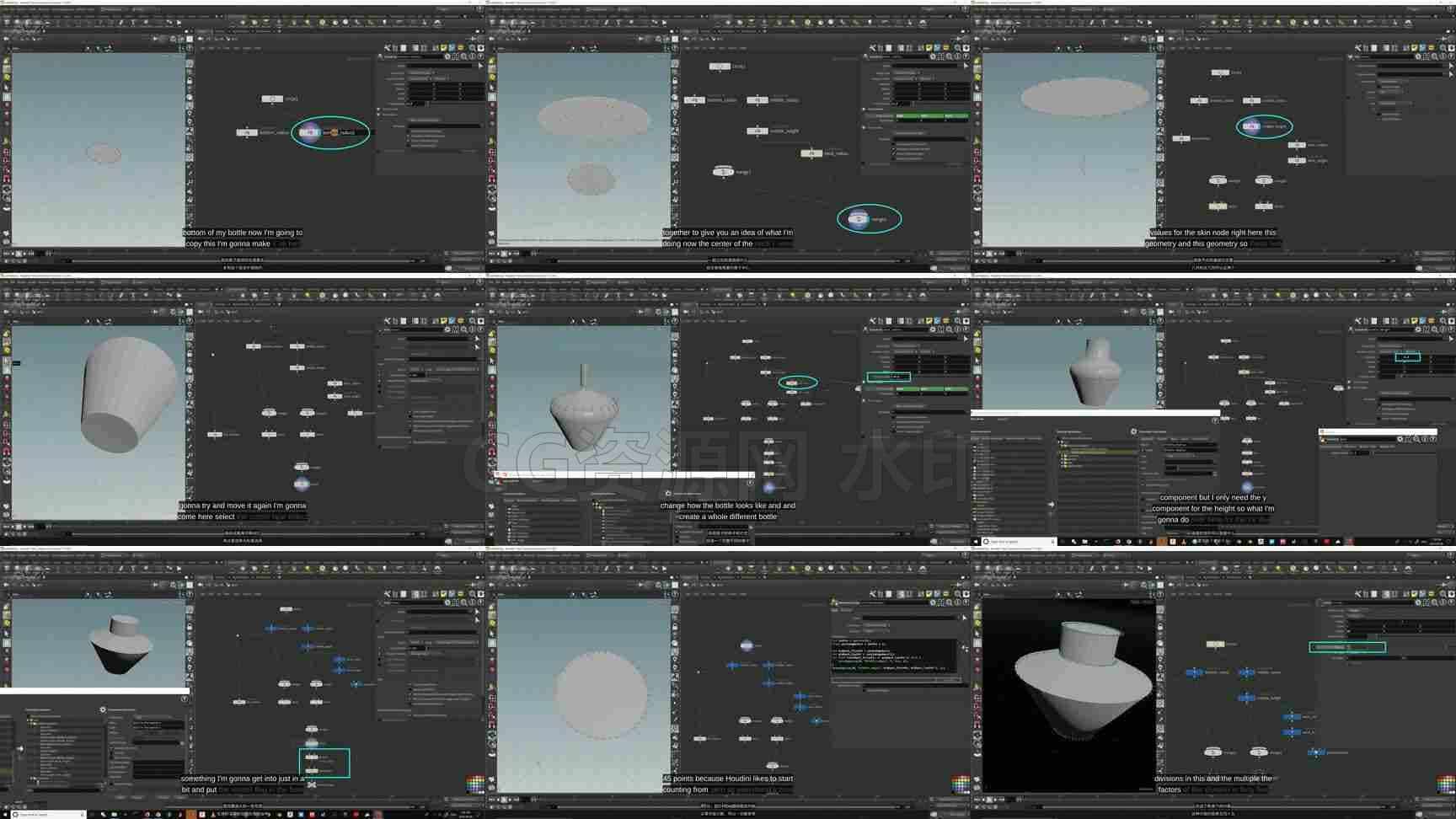Click the right-arrow button in the dialog under the vase
Screen dimensions: 1456x819
click(1051, 504)
